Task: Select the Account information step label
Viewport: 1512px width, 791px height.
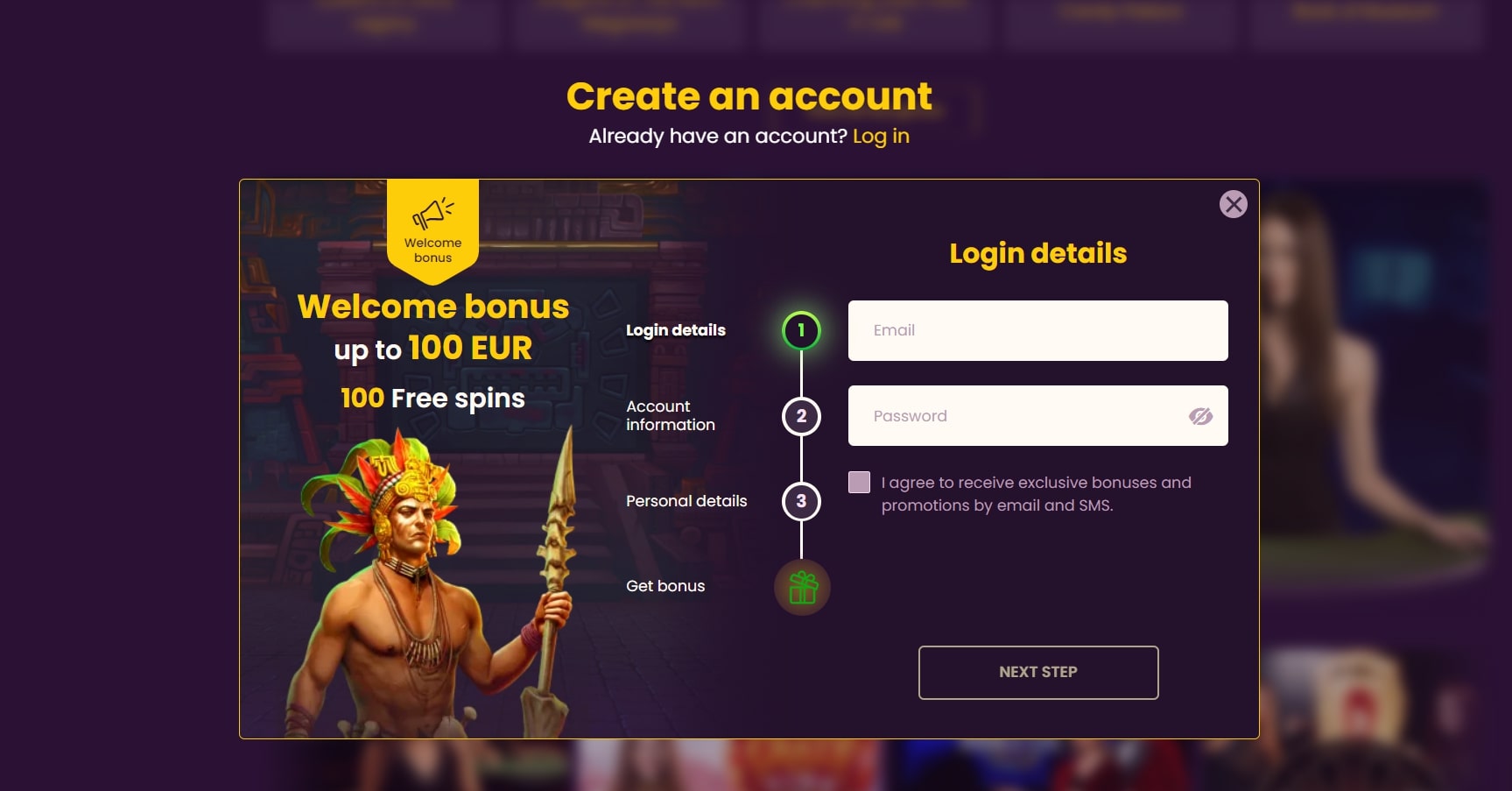Action: pos(671,415)
